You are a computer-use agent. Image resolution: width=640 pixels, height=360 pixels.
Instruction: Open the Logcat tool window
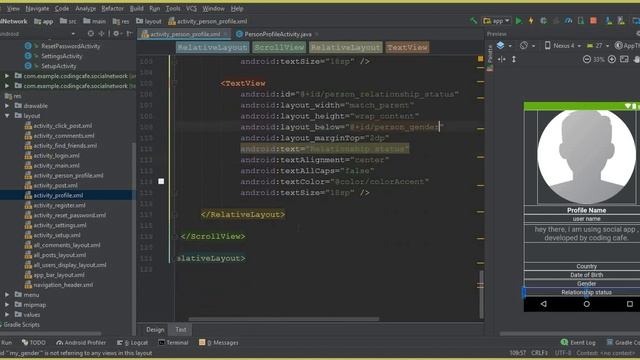tap(132, 342)
